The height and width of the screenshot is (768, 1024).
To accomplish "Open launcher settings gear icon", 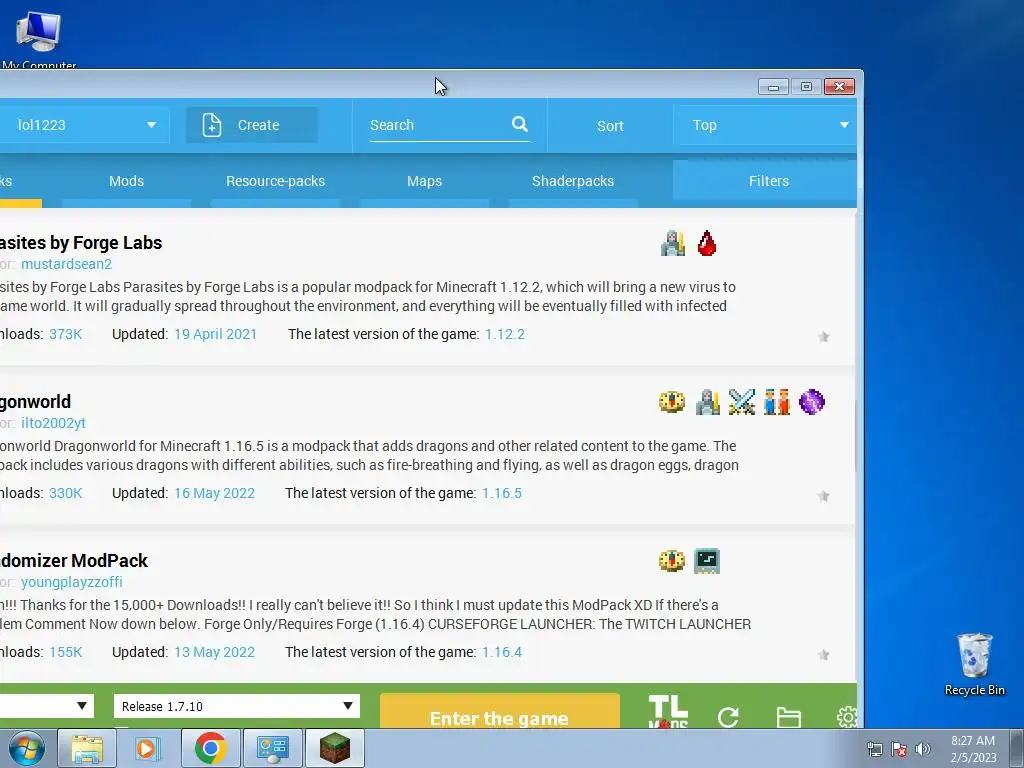I will (847, 716).
